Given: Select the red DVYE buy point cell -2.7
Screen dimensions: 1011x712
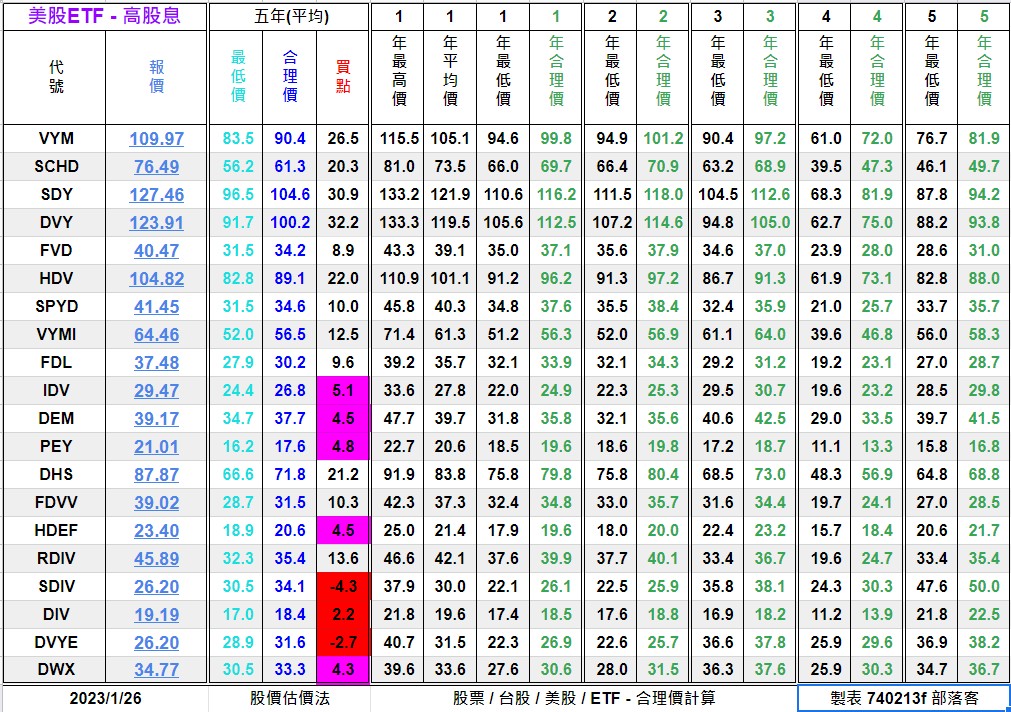Looking at the screenshot, I should [x=343, y=643].
